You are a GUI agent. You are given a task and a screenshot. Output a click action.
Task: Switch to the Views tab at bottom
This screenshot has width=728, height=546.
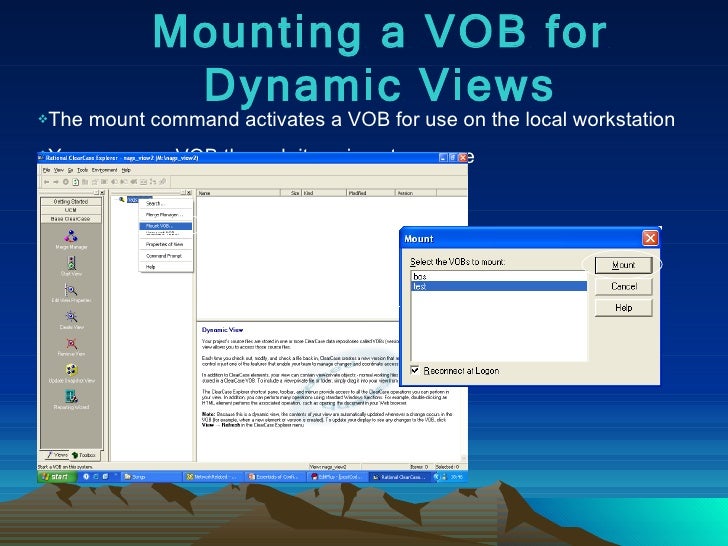[58, 455]
